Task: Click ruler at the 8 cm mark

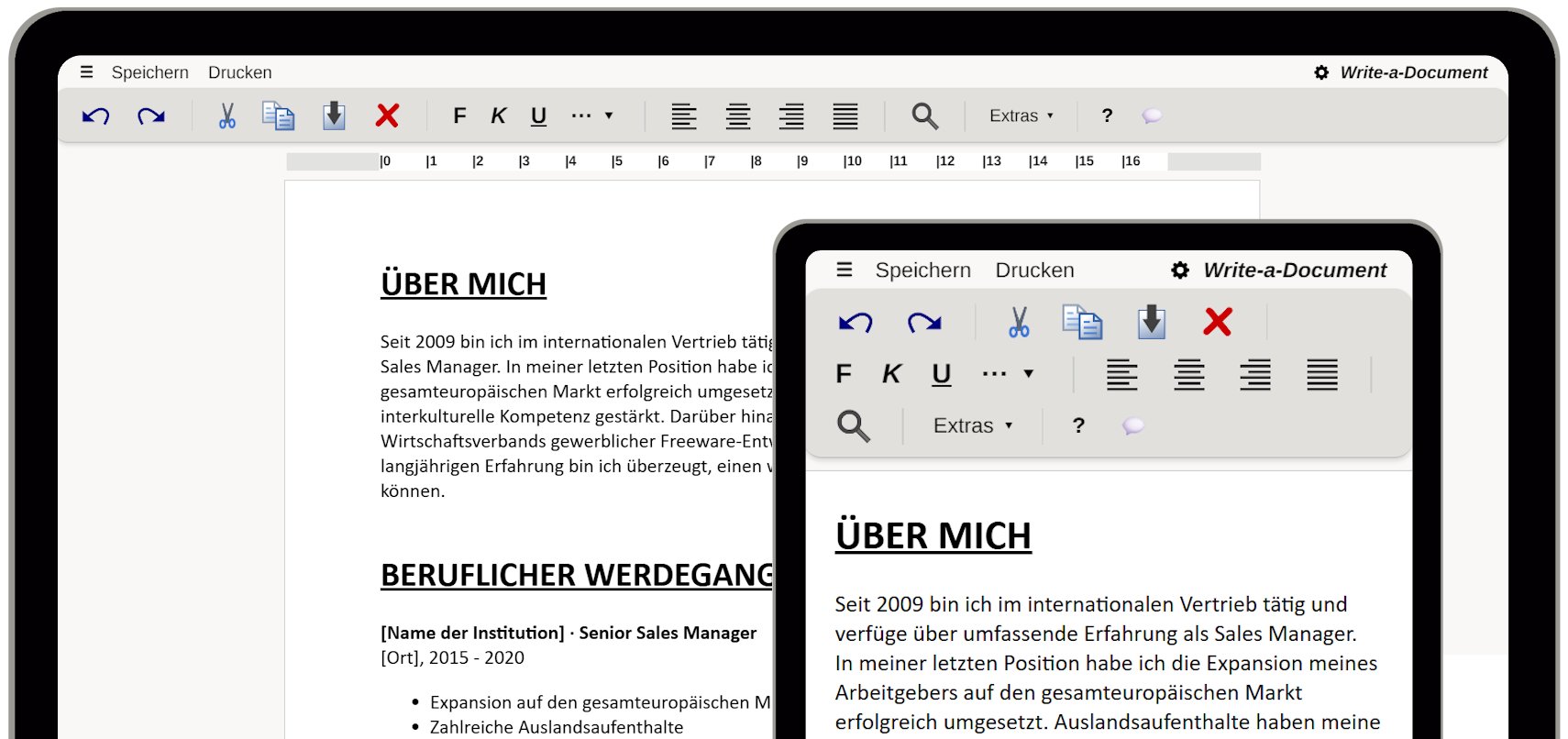Action: (756, 161)
